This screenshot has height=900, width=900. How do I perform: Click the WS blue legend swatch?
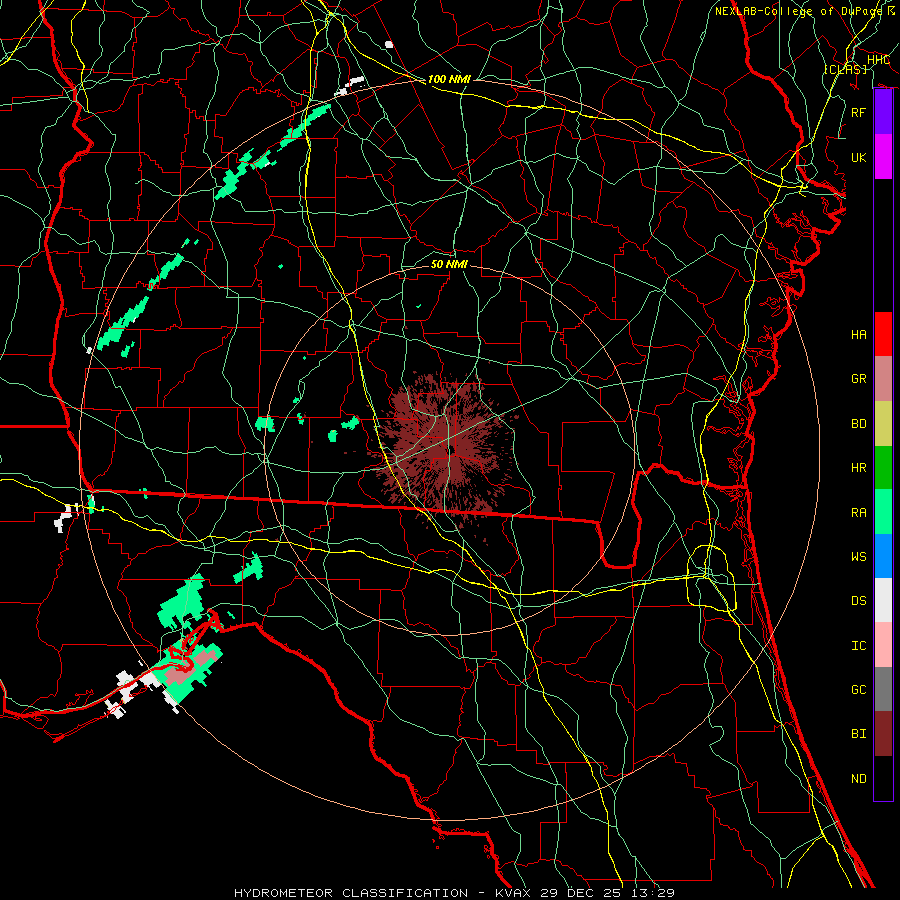883,556
